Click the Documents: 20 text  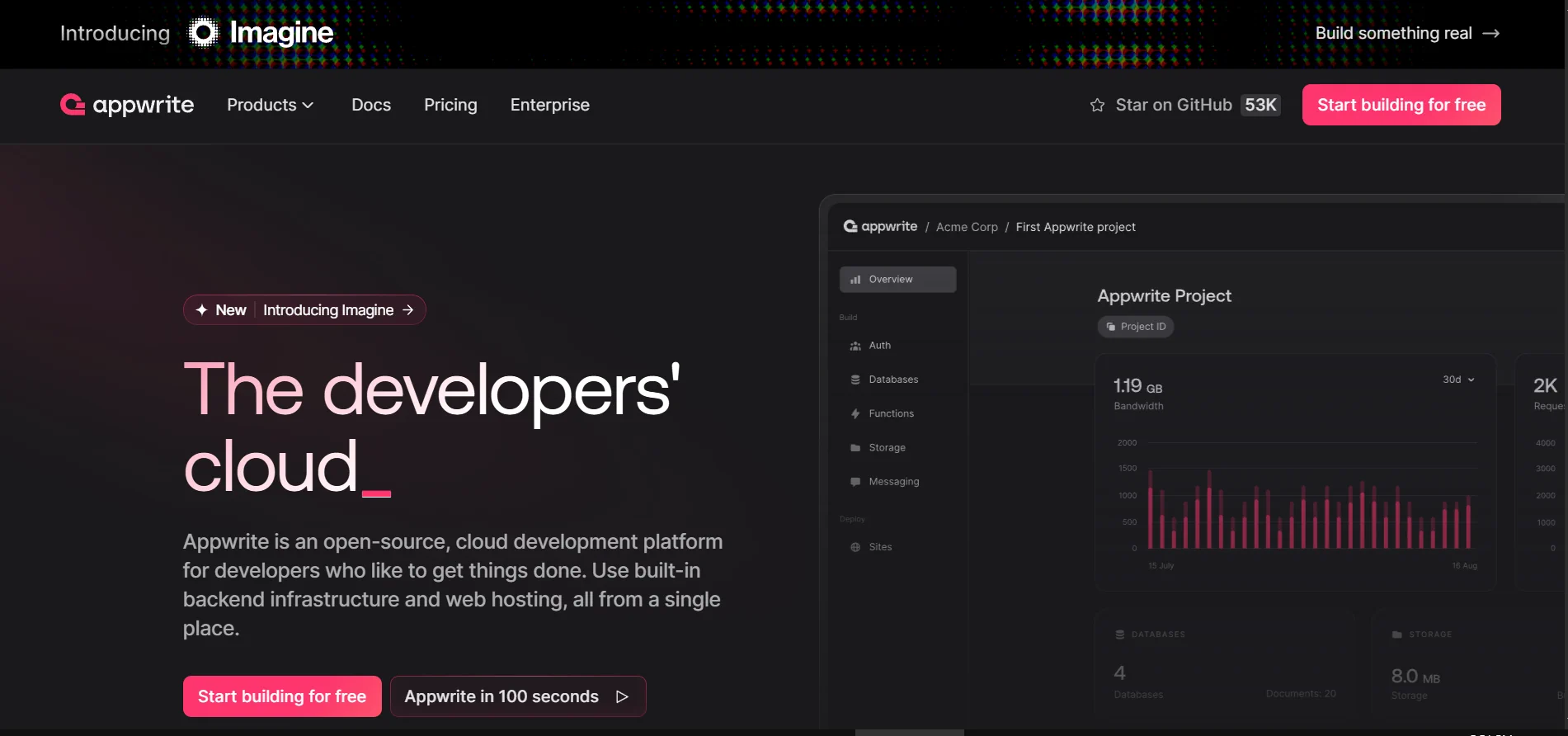click(x=1301, y=694)
